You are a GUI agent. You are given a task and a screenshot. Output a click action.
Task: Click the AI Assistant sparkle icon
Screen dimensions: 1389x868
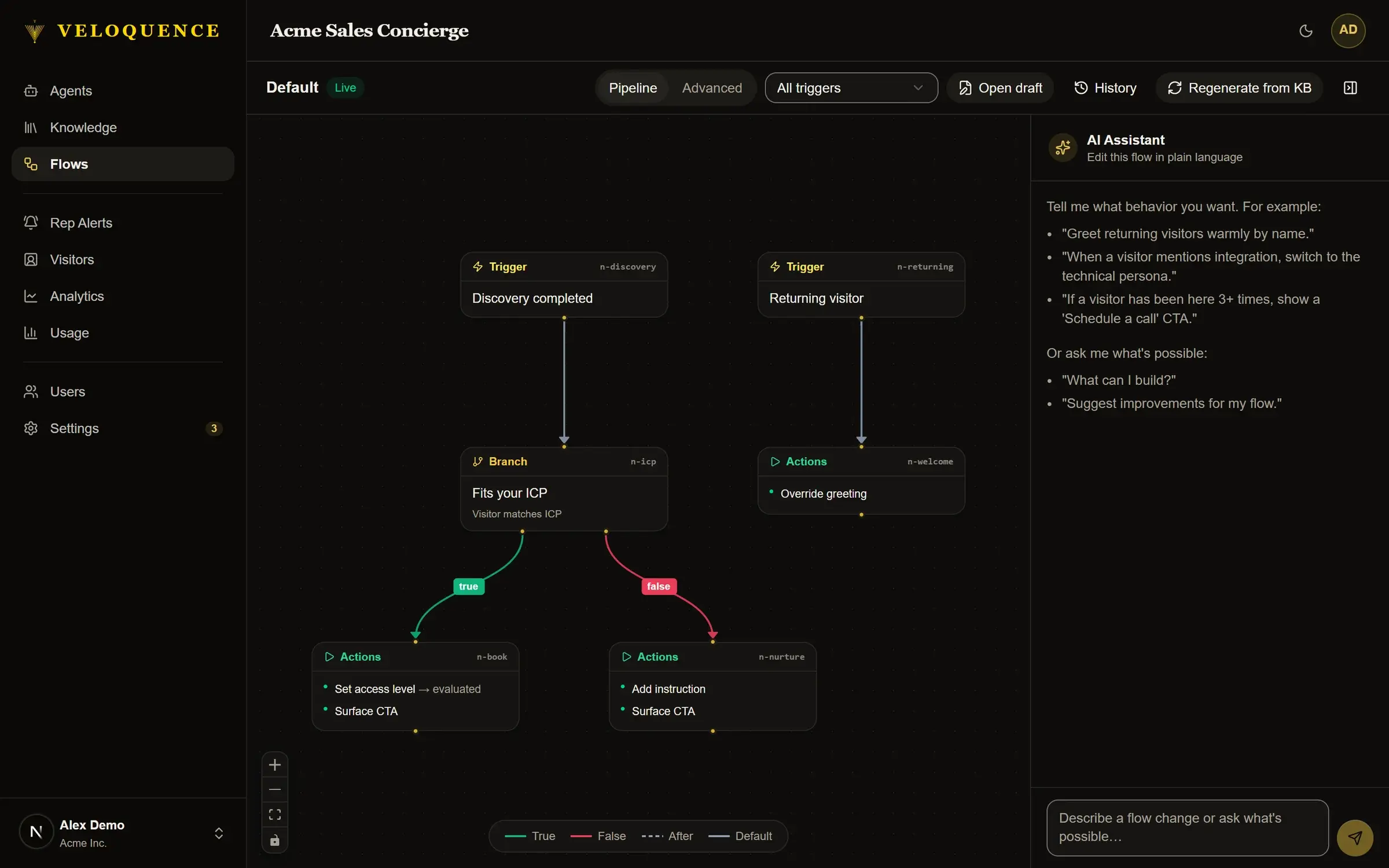click(x=1063, y=148)
